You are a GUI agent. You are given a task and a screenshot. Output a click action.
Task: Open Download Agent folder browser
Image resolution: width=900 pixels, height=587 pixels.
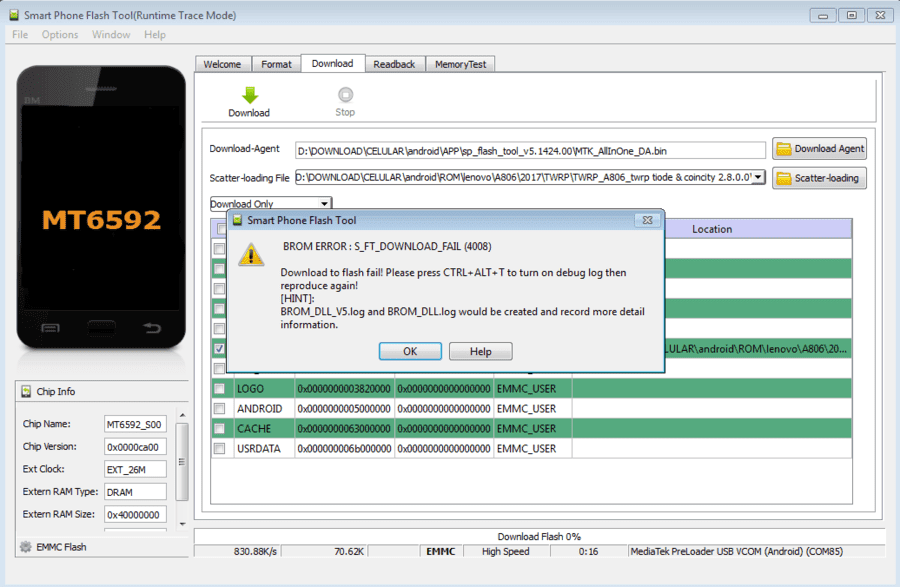click(x=819, y=149)
